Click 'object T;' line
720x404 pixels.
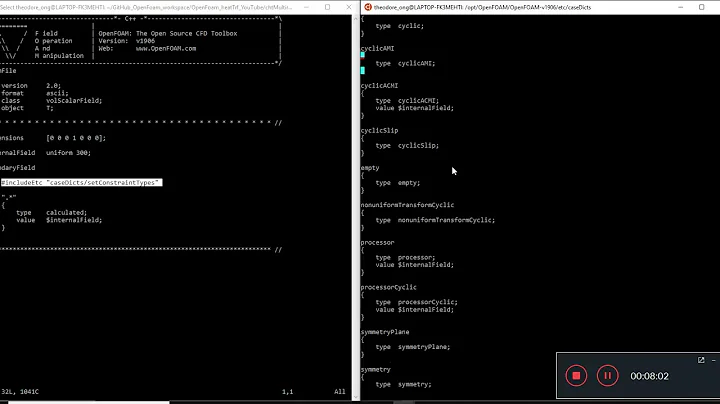[27, 108]
